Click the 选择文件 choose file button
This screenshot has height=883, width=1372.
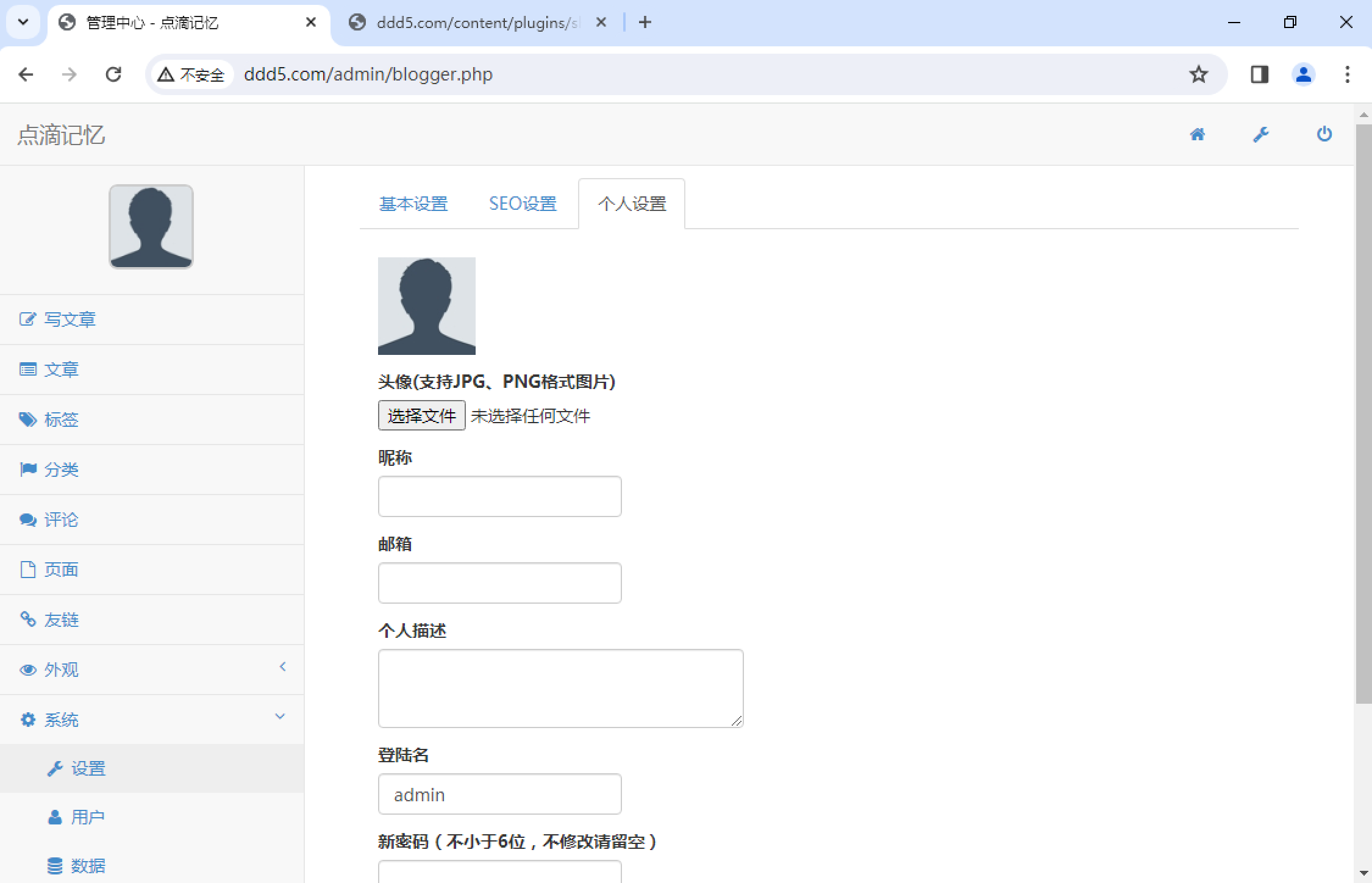(421, 416)
